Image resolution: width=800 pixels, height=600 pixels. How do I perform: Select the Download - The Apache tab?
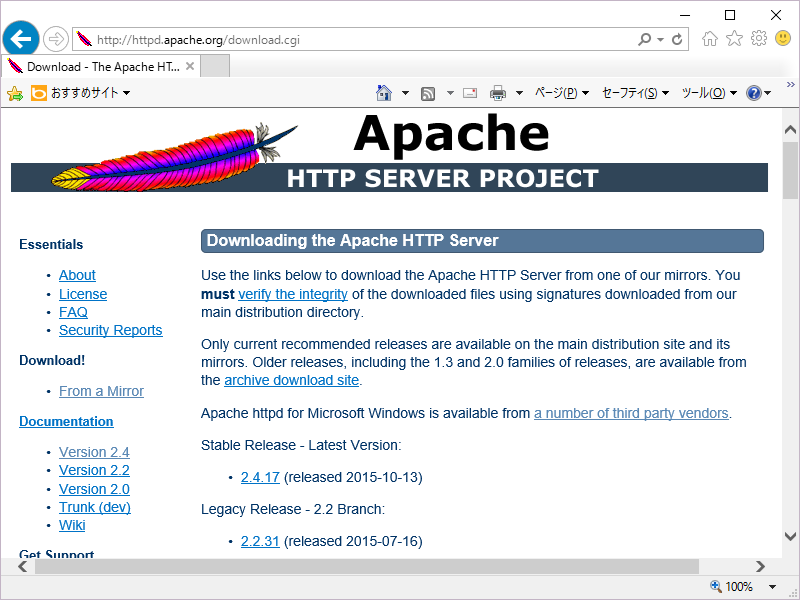coord(101,66)
